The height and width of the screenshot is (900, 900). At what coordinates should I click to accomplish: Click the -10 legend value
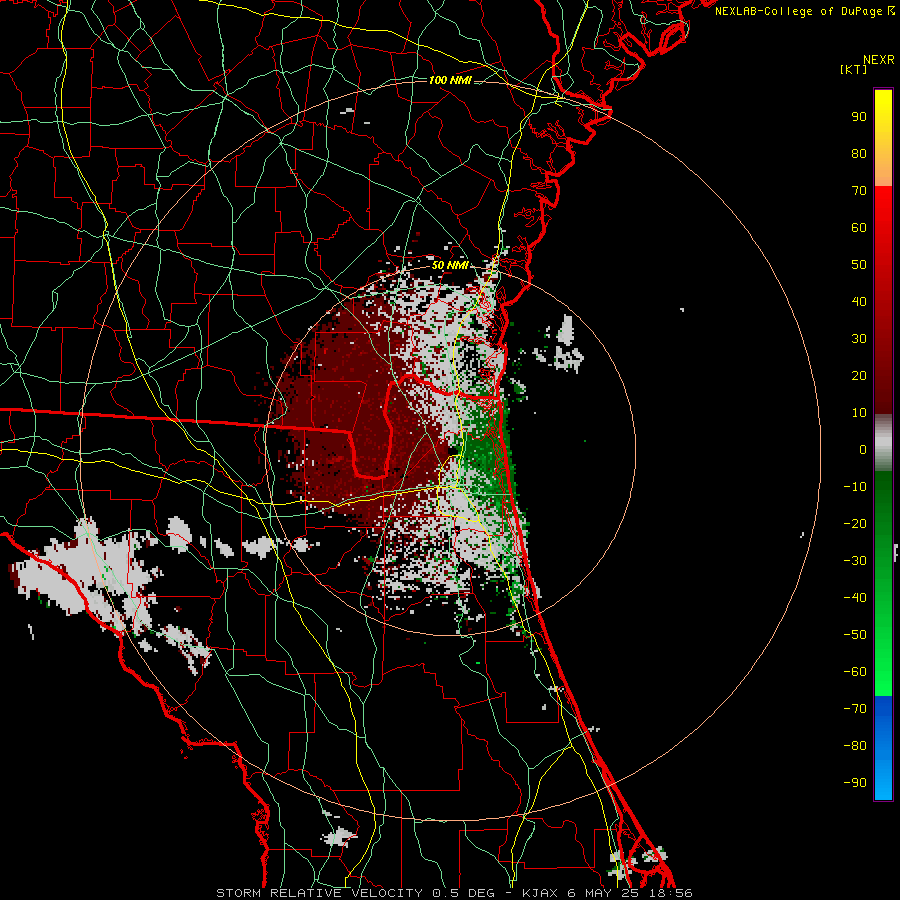[x=855, y=487]
